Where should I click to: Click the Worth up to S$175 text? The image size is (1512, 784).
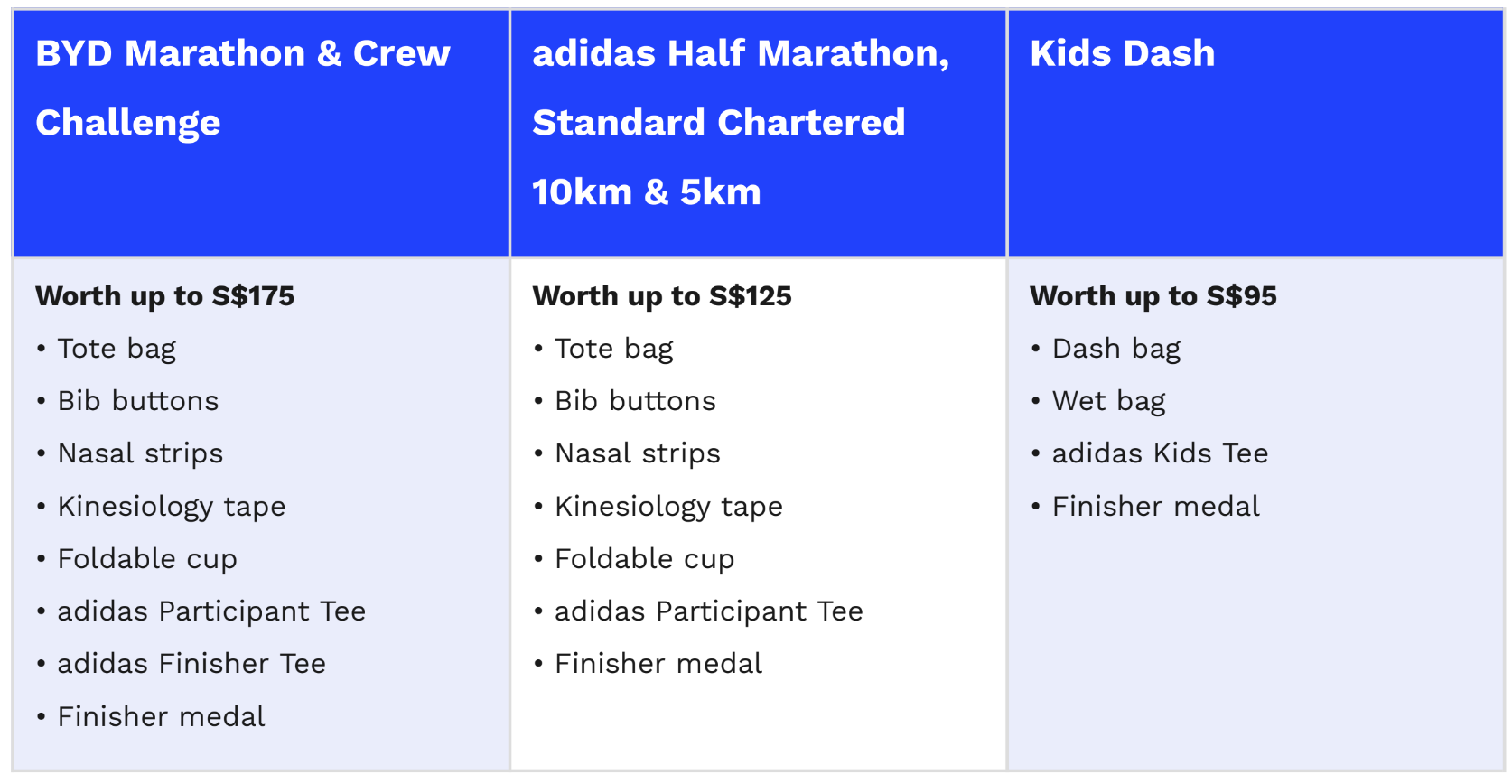click(x=165, y=296)
